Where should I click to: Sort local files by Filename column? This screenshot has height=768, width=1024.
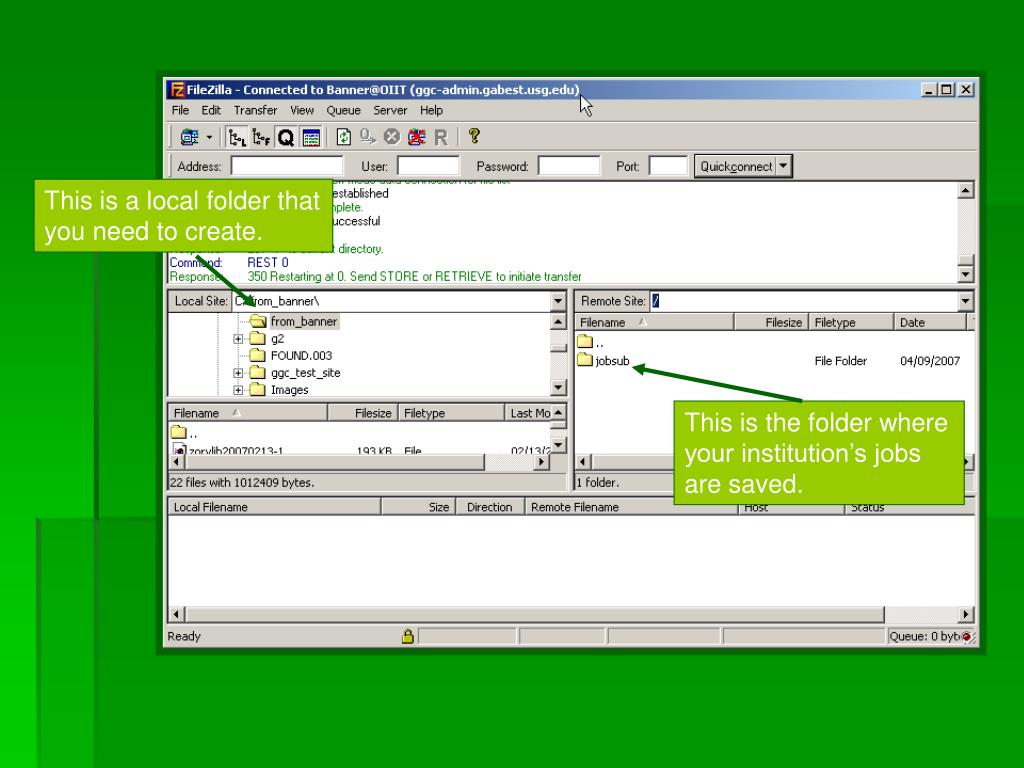(248, 413)
